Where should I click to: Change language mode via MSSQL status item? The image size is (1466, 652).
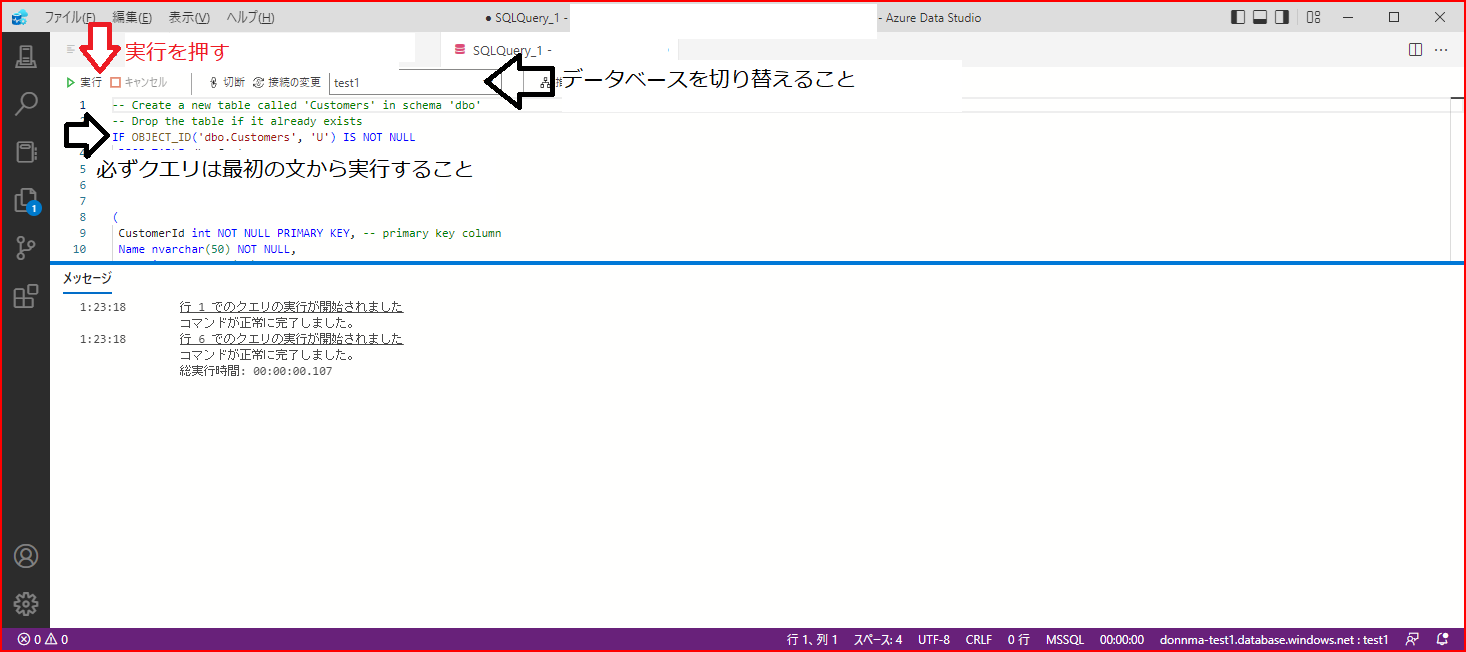[x=1065, y=639]
